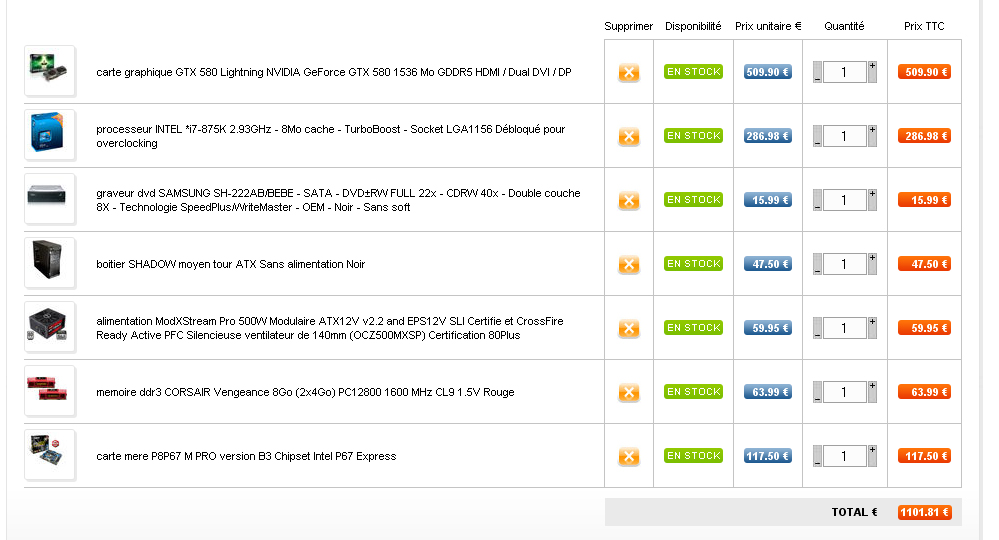
Task: Remove the GTX 580 Lightning graphics card
Action: (x=629, y=73)
